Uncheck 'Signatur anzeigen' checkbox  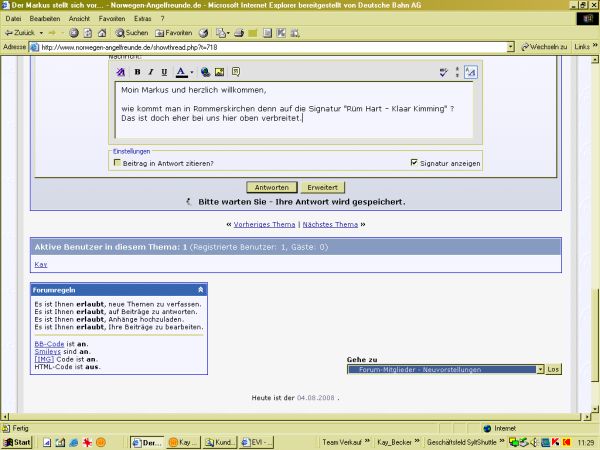[414, 163]
